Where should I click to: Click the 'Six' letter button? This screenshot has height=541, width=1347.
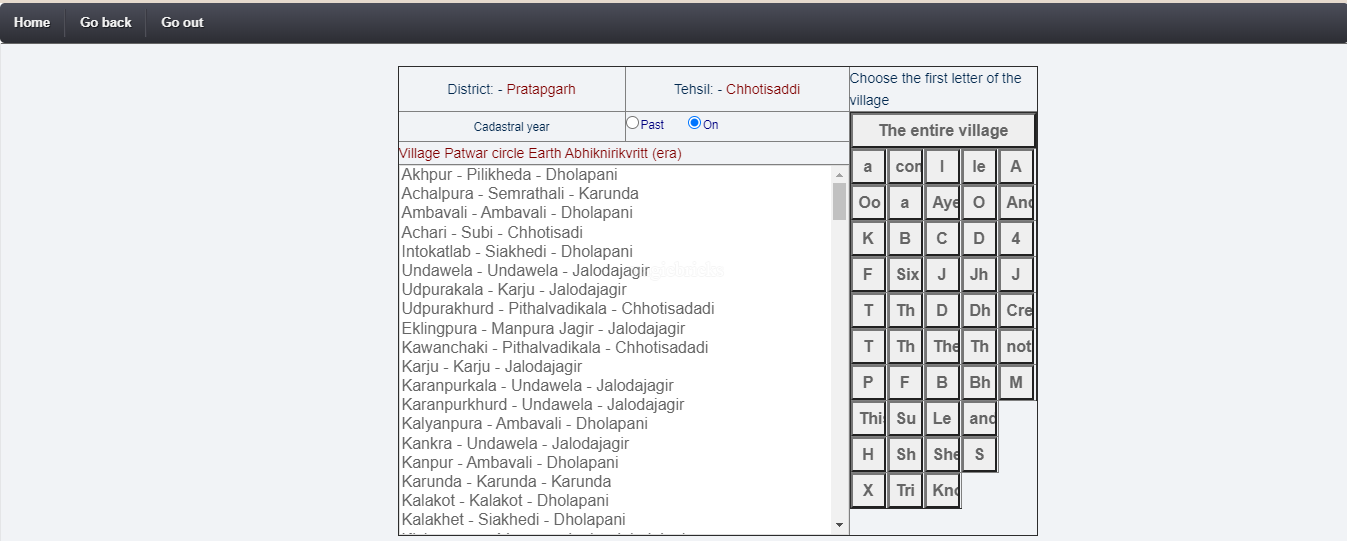[x=906, y=274]
